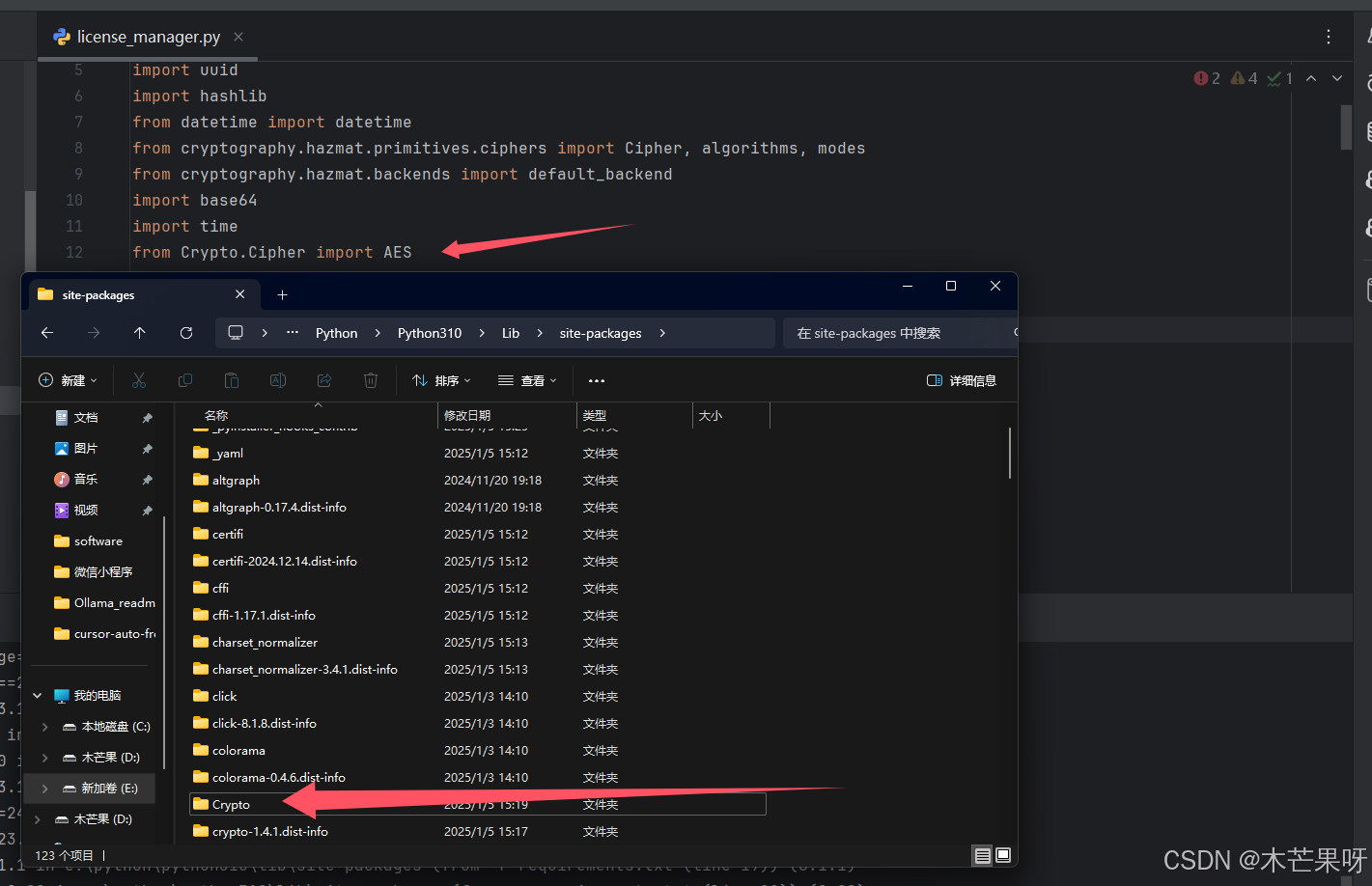Viewport: 1372px width, 886px height.
Task: Open the 查看 view dropdown
Action: pos(527,380)
